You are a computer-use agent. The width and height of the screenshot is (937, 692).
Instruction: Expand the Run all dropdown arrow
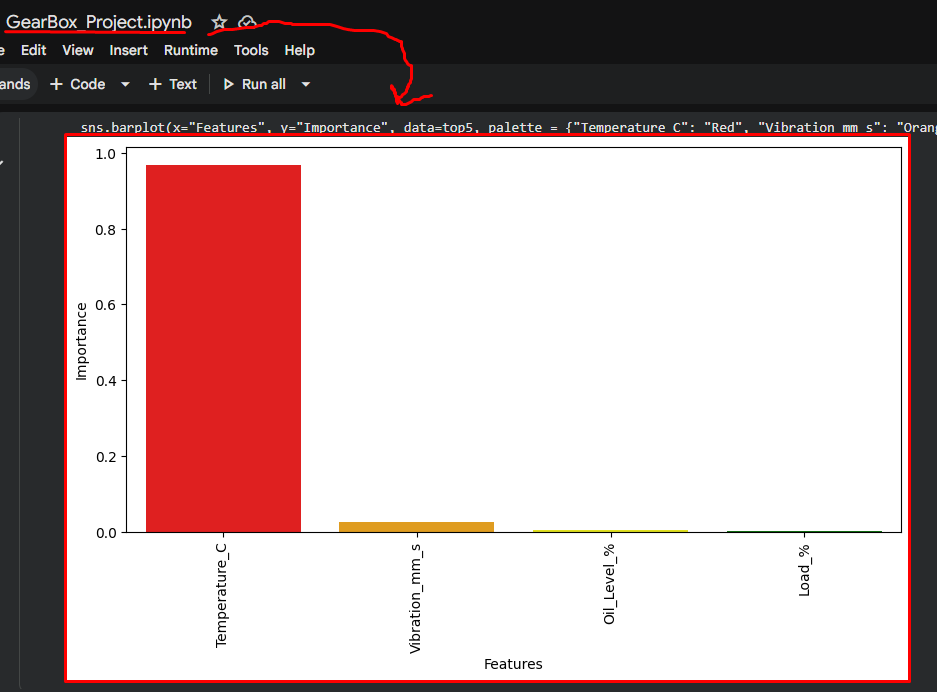[306, 85]
